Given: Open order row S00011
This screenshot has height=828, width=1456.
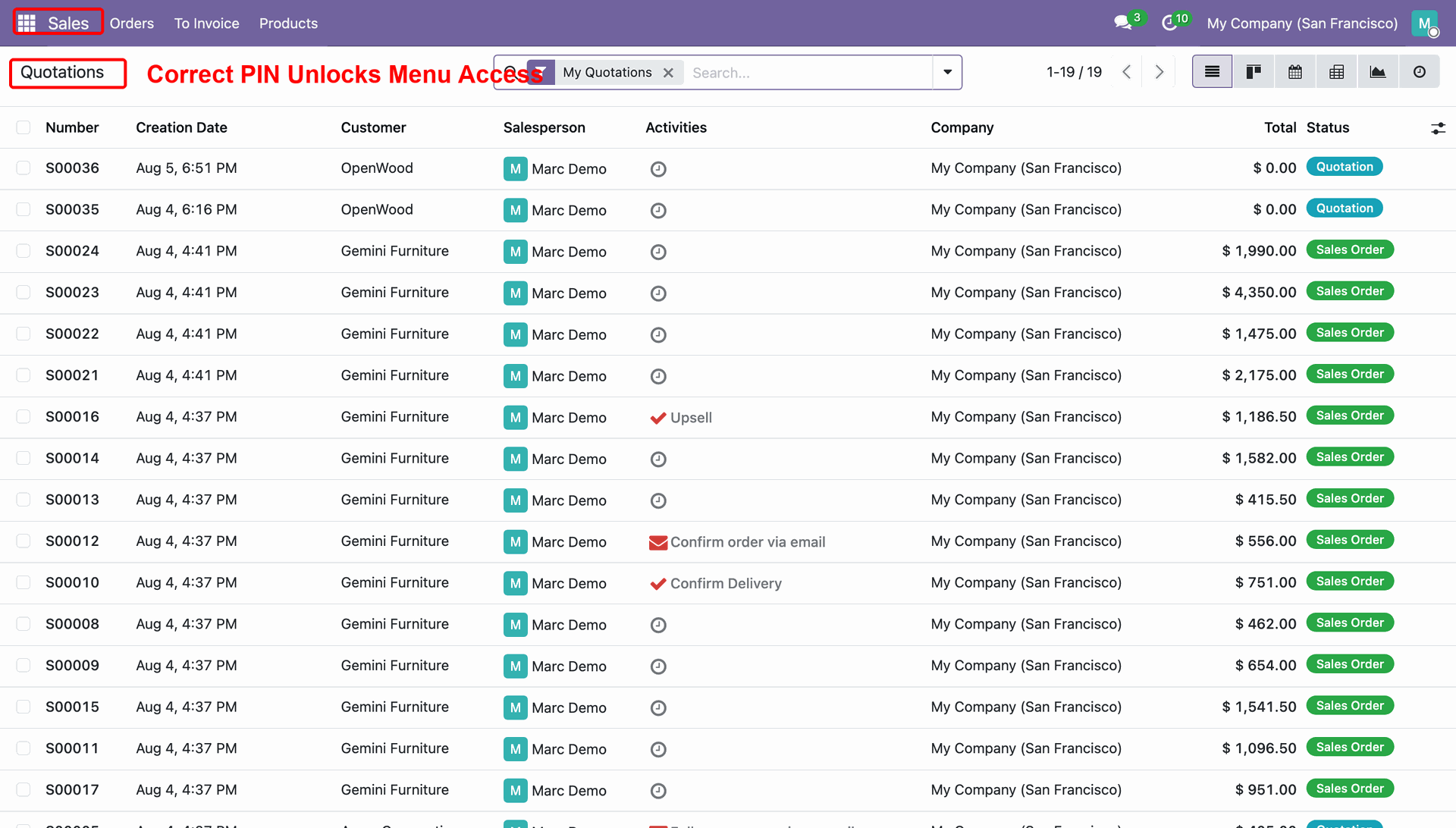Looking at the screenshot, I should (x=728, y=749).
